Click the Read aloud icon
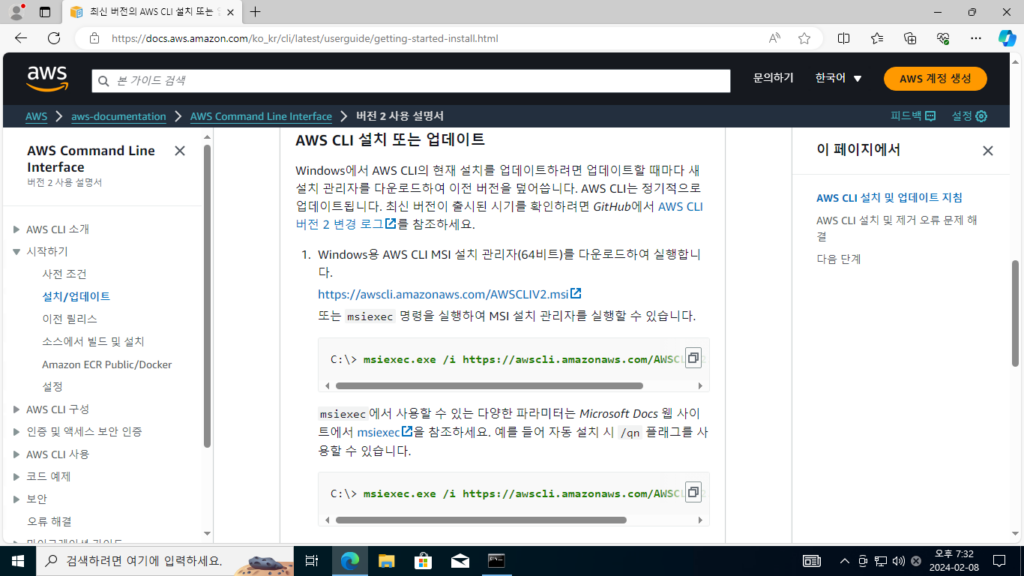This screenshot has height=576, width=1024. (x=775, y=39)
